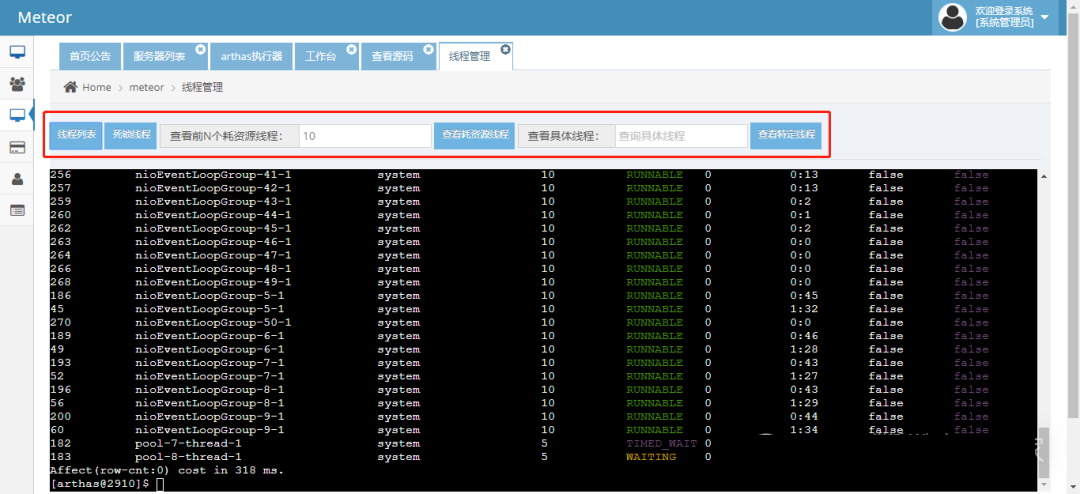The width and height of the screenshot is (1080, 494).
Task: Close the 查看源码 tab
Action: coord(428,48)
